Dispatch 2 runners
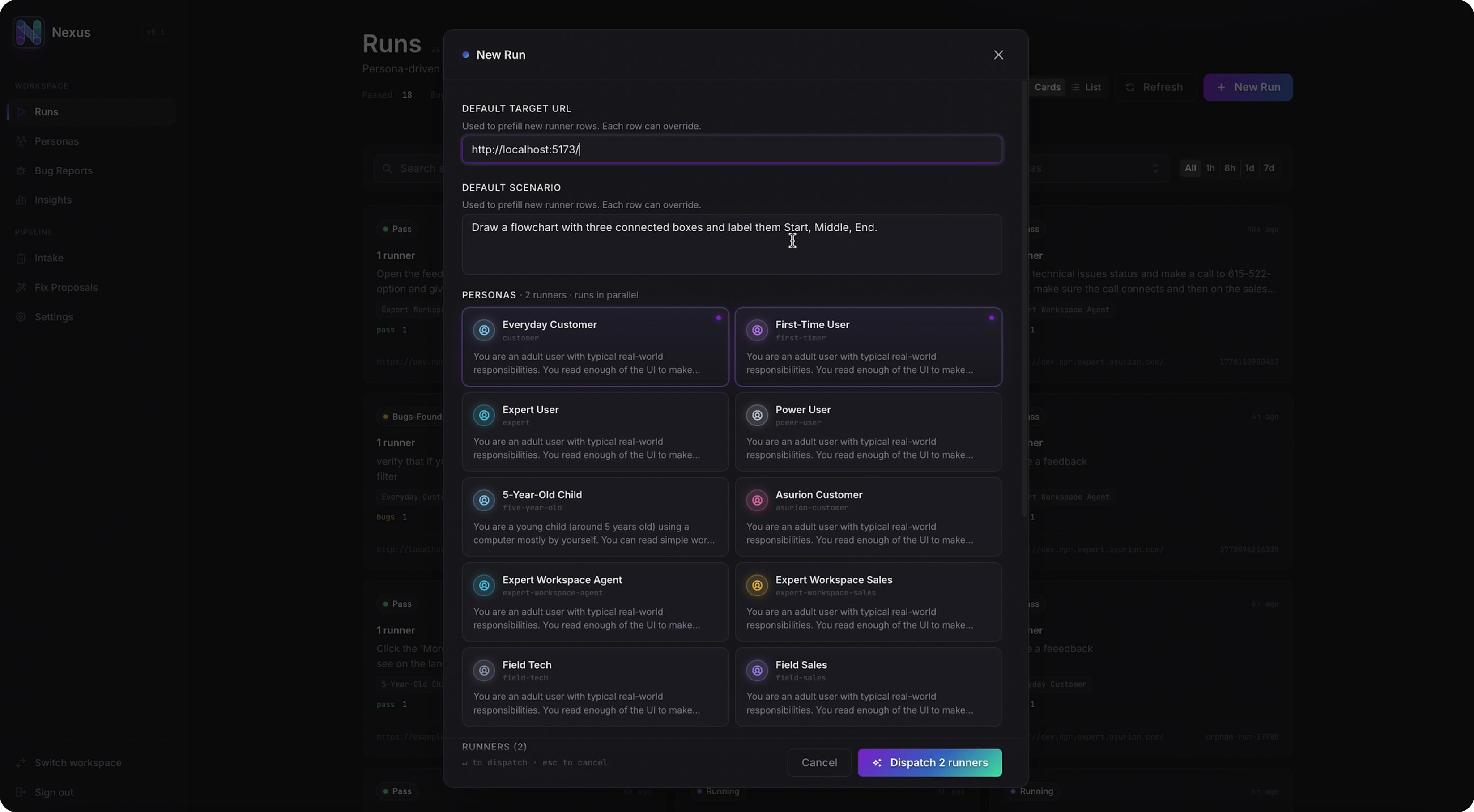 pyautogui.click(x=930, y=763)
